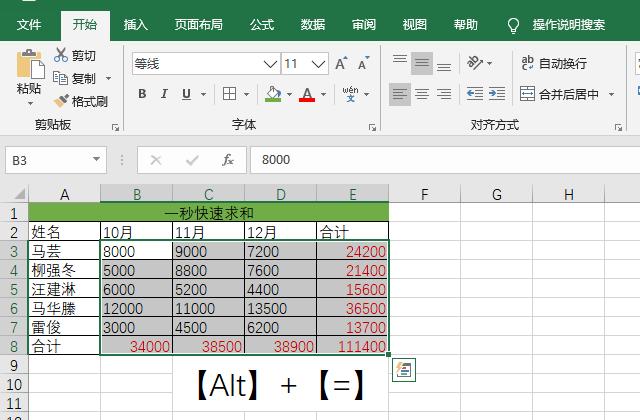Switch to 审阅 tab
This screenshot has width=640, height=420.
364,25
